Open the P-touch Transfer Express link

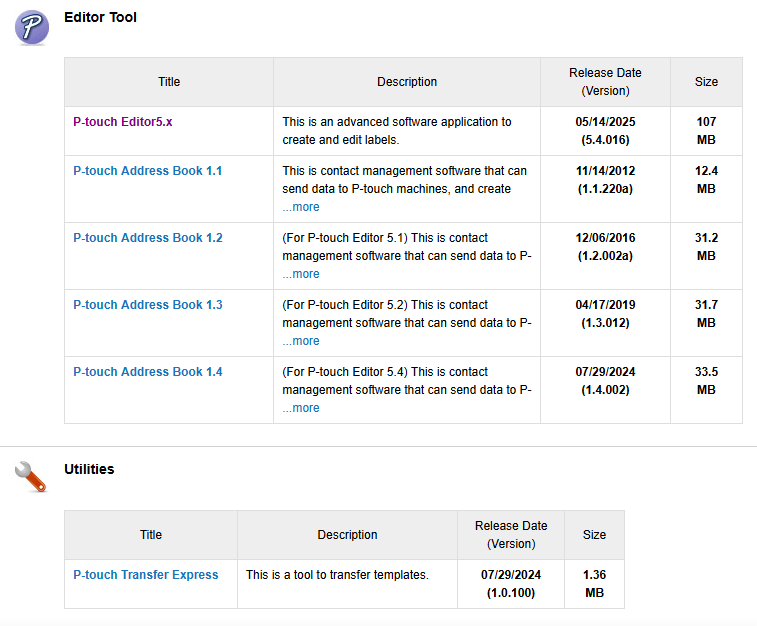coord(145,575)
